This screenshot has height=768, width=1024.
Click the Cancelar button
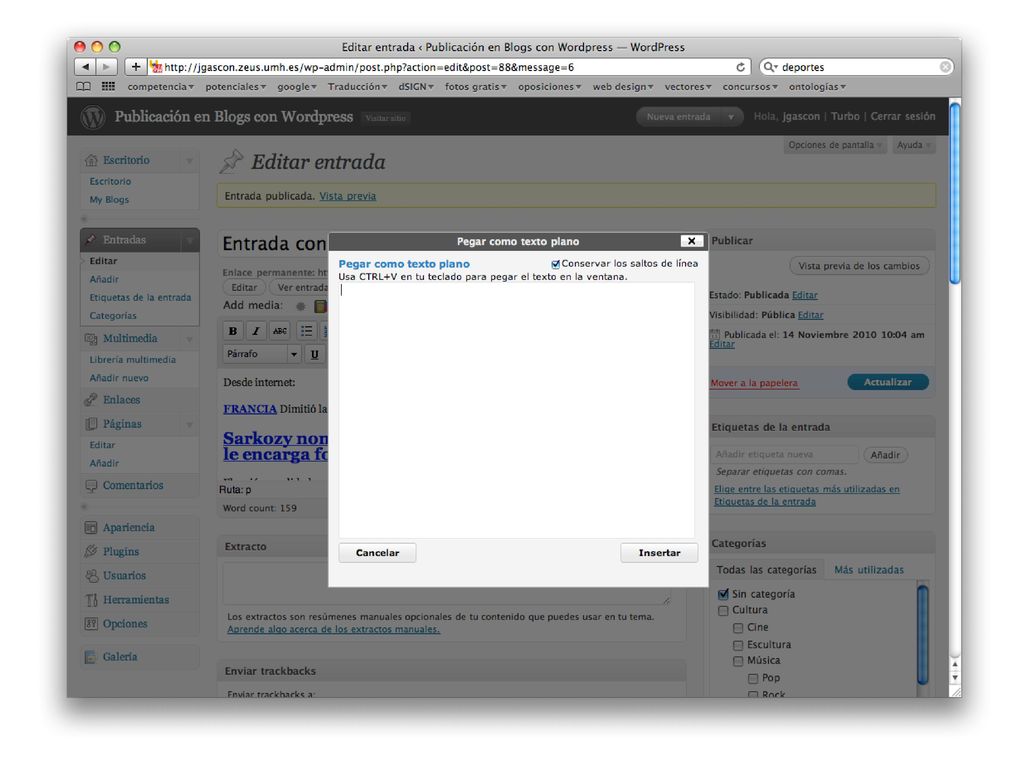(x=377, y=552)
